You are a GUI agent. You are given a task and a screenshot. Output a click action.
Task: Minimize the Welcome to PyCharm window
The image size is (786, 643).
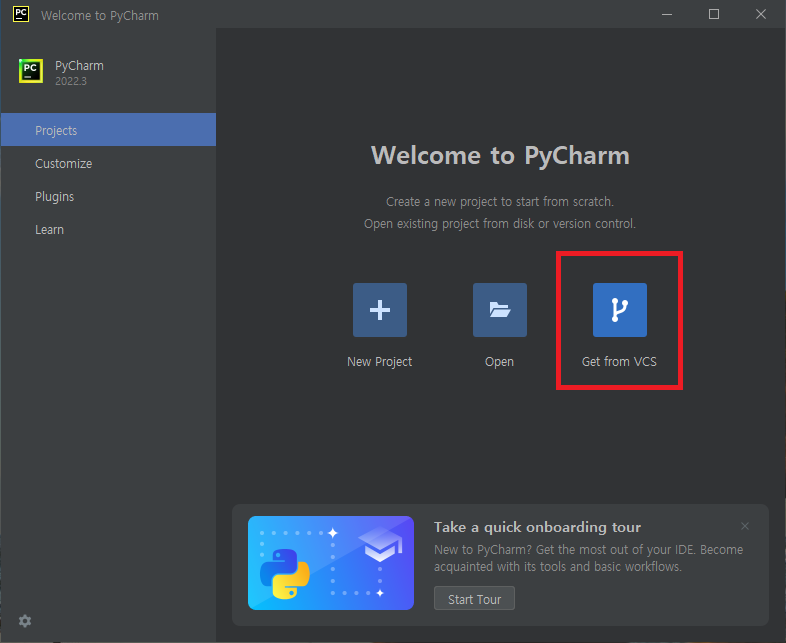[x=667, y=14]
